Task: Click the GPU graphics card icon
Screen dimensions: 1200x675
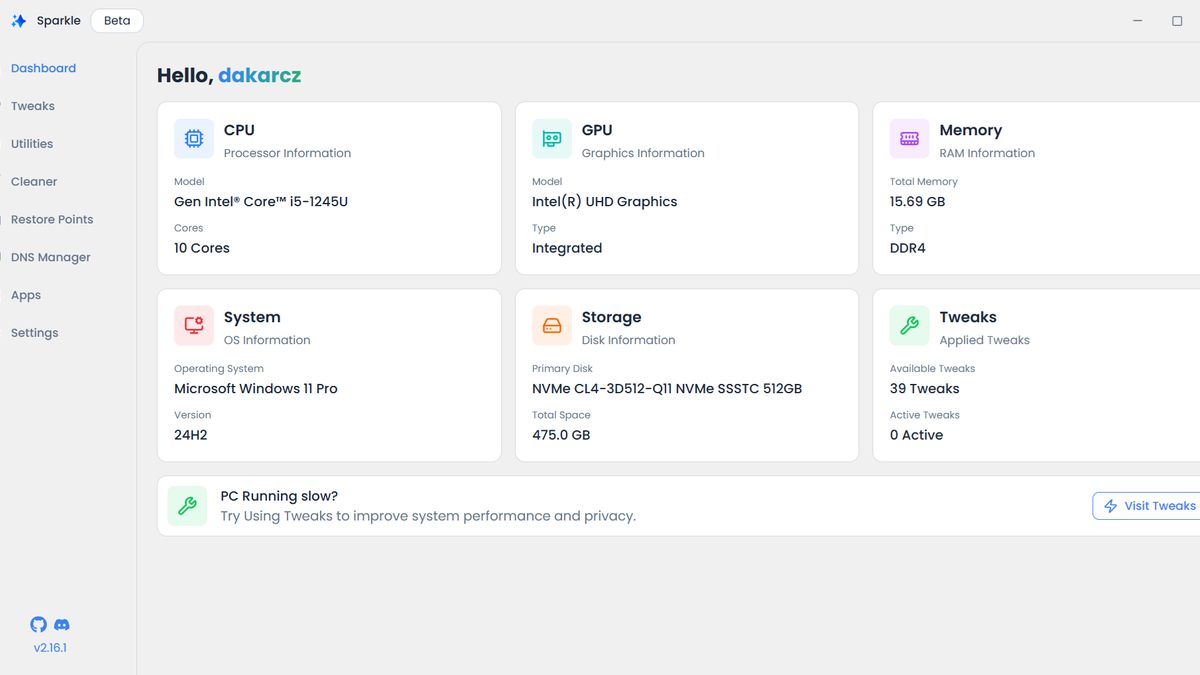Action: [552, 139]
